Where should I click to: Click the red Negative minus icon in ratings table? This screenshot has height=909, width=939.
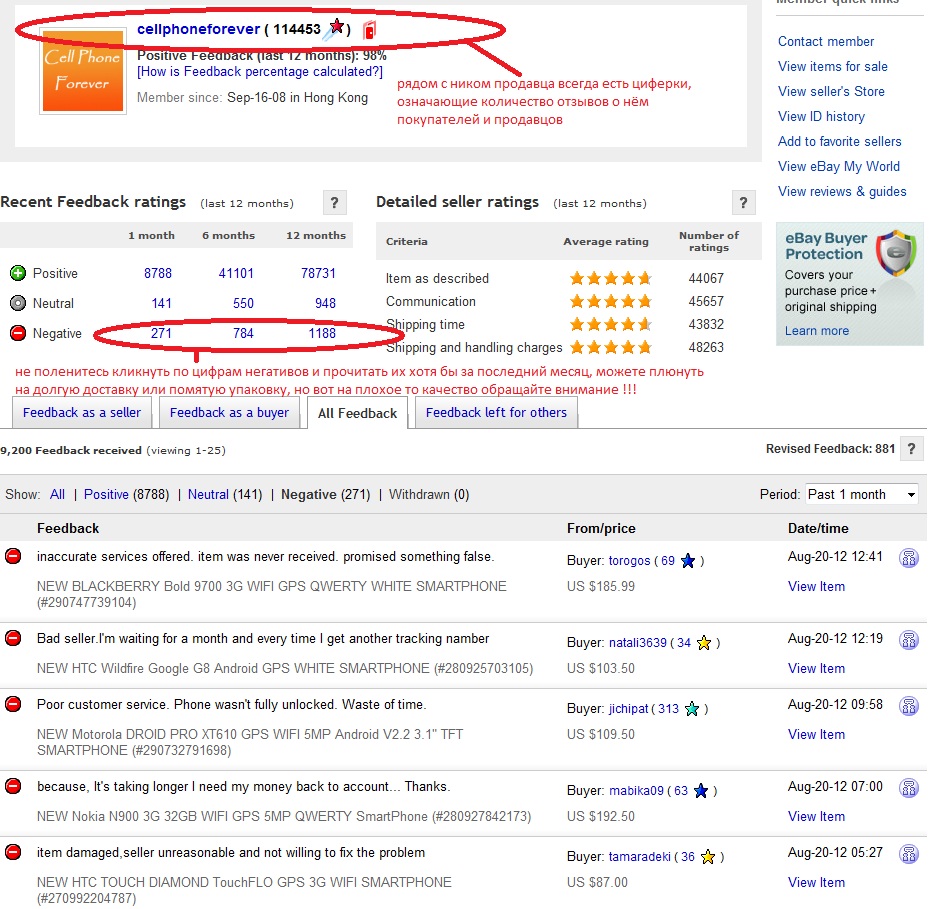18,333
